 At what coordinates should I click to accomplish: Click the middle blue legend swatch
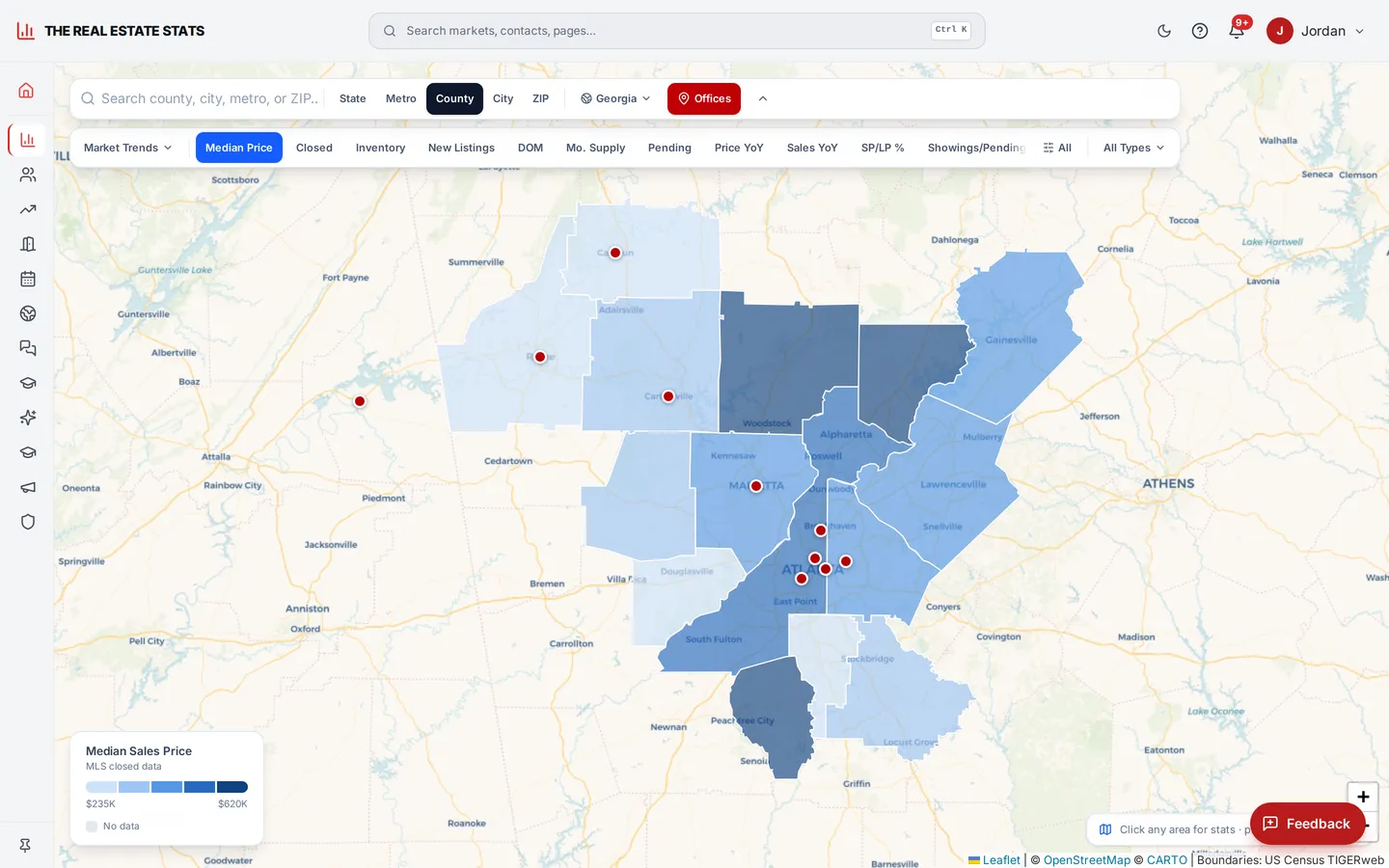pos(167,787)
